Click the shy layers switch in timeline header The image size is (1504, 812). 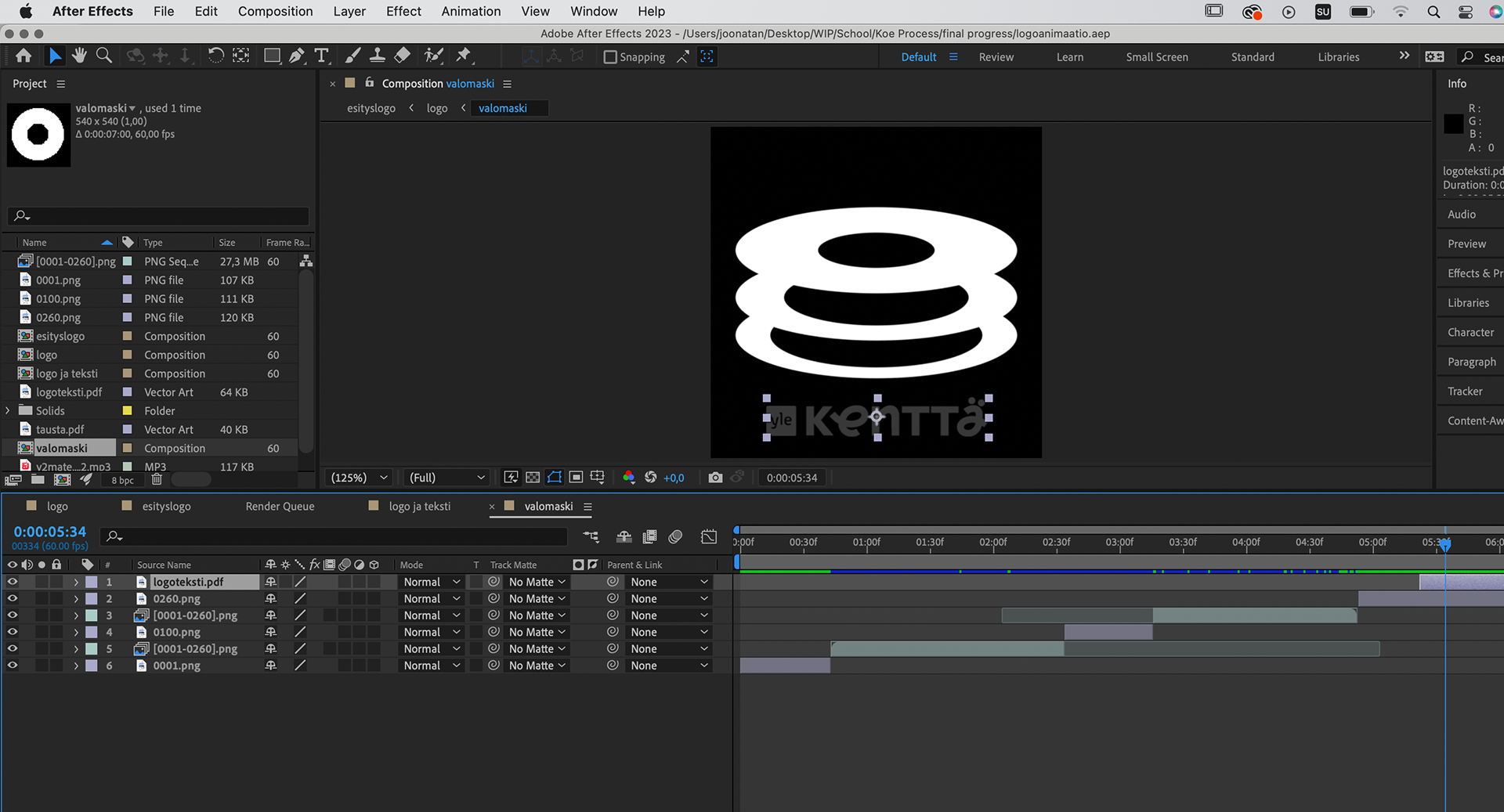(x=624, y=536)
